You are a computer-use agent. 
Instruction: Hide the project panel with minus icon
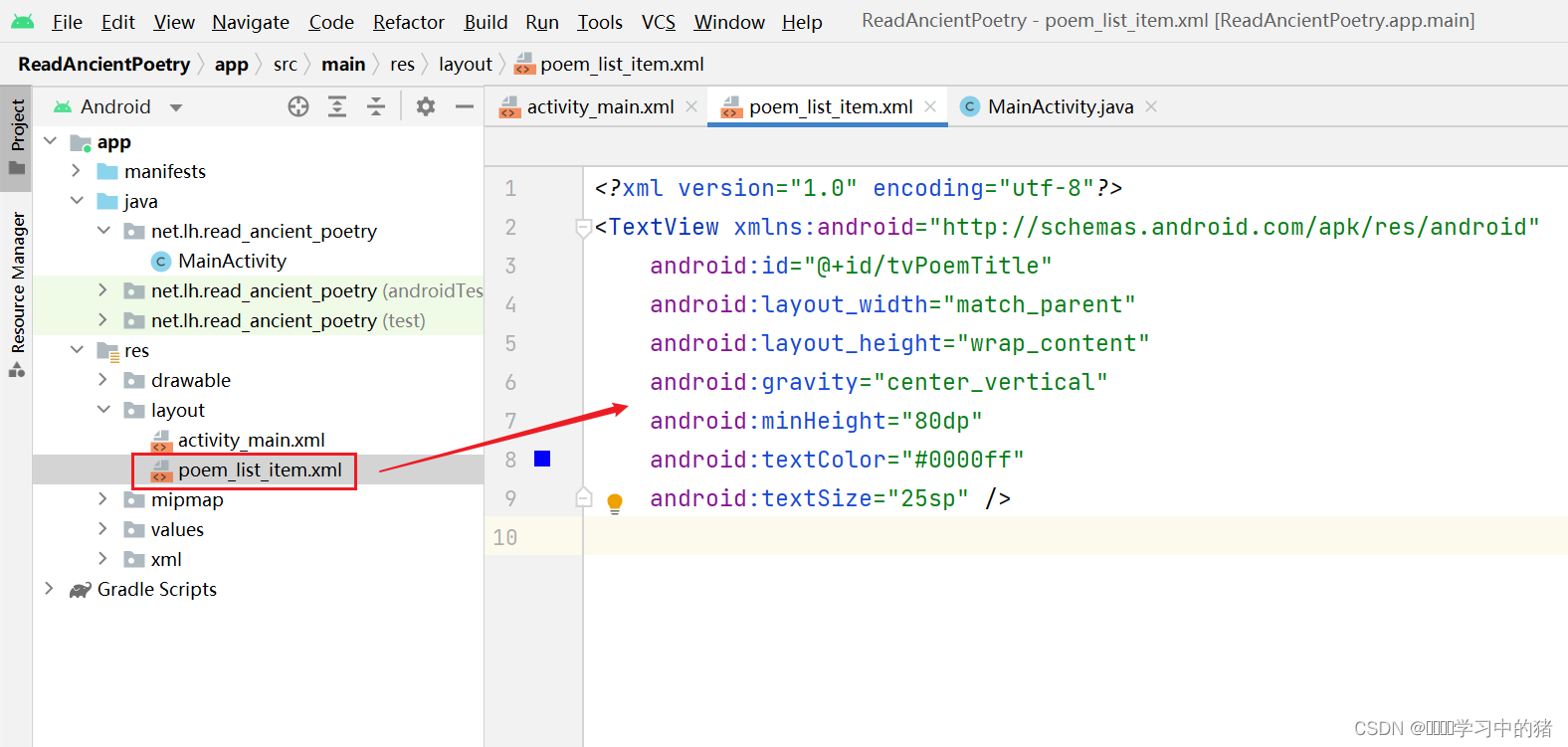click(464, 106)
